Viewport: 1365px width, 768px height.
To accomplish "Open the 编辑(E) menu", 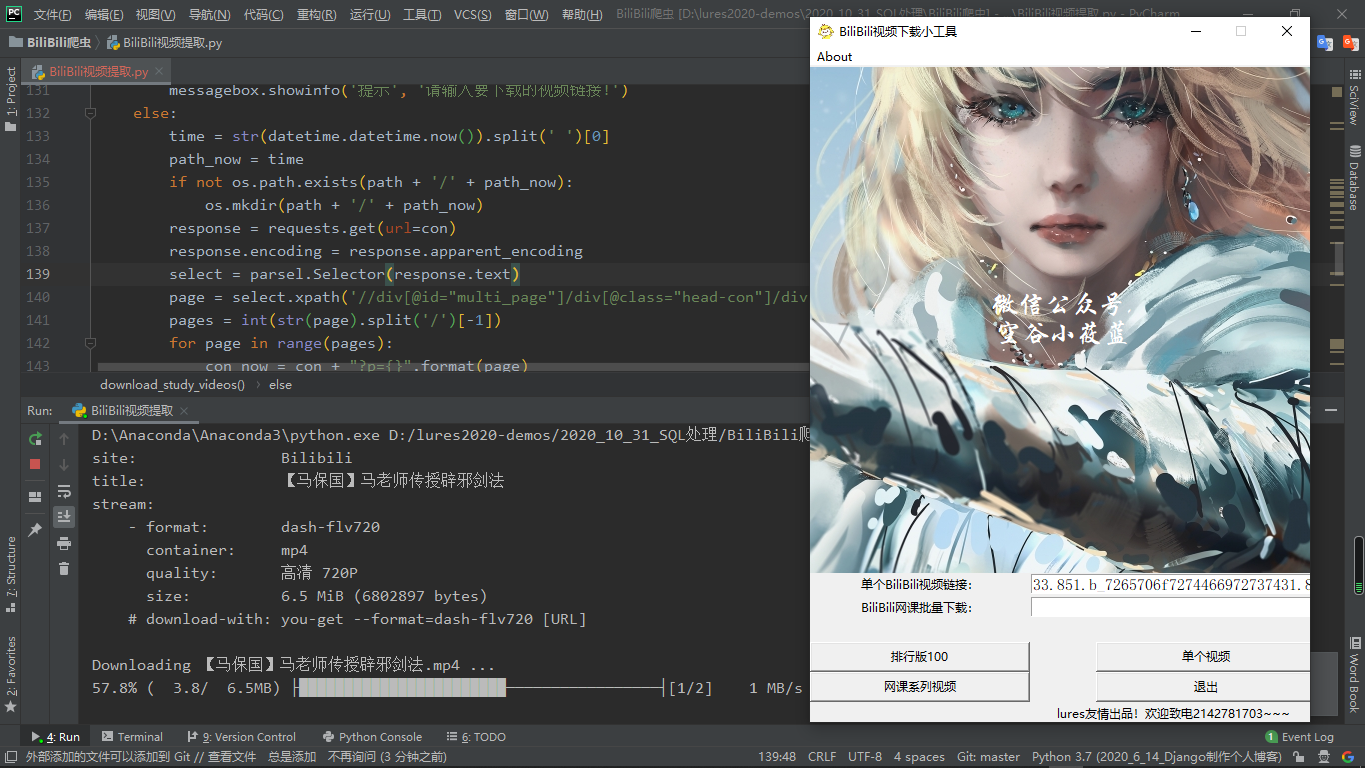I will point(105,15).
